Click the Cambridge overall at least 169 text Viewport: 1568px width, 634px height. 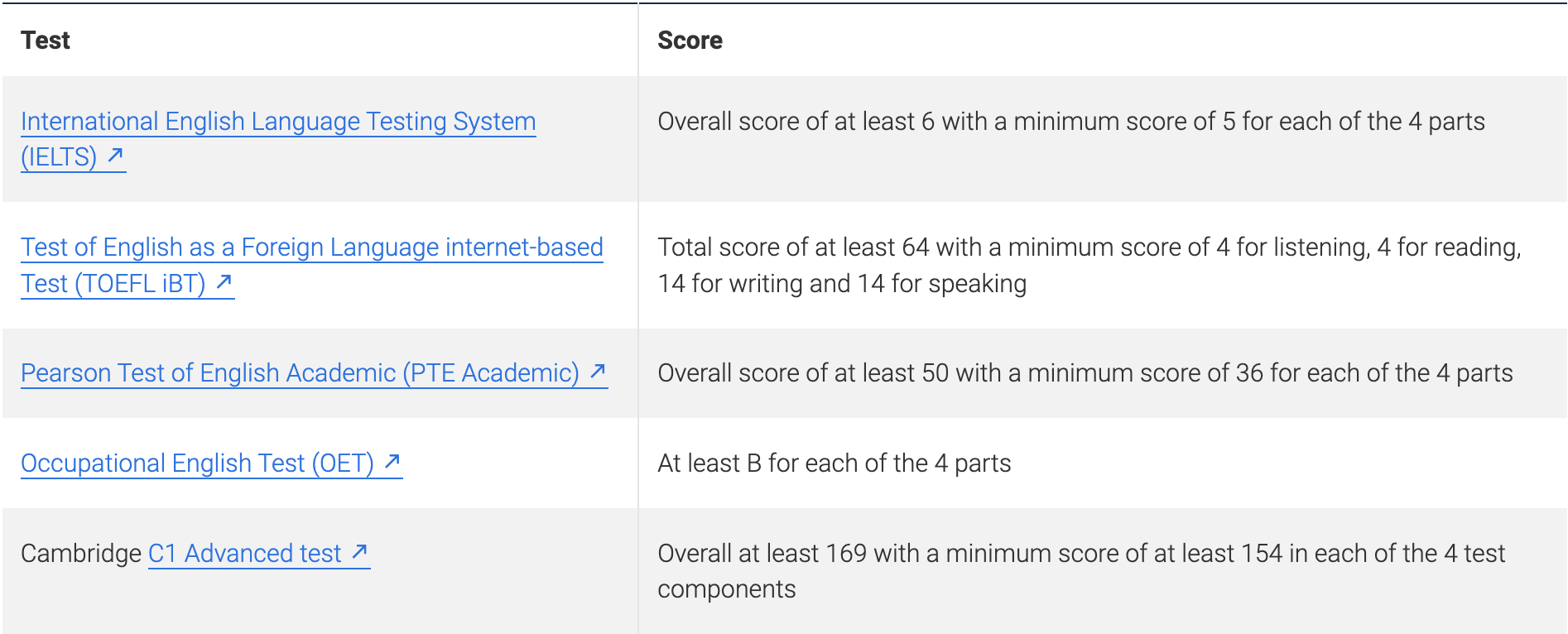point(1081,571)
